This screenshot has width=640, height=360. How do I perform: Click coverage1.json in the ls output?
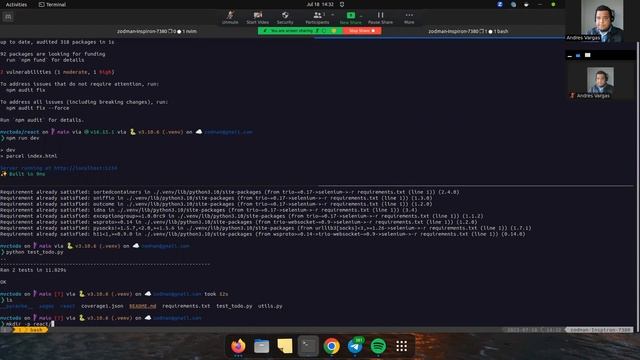pyautogui.click(x=102, y=306)
